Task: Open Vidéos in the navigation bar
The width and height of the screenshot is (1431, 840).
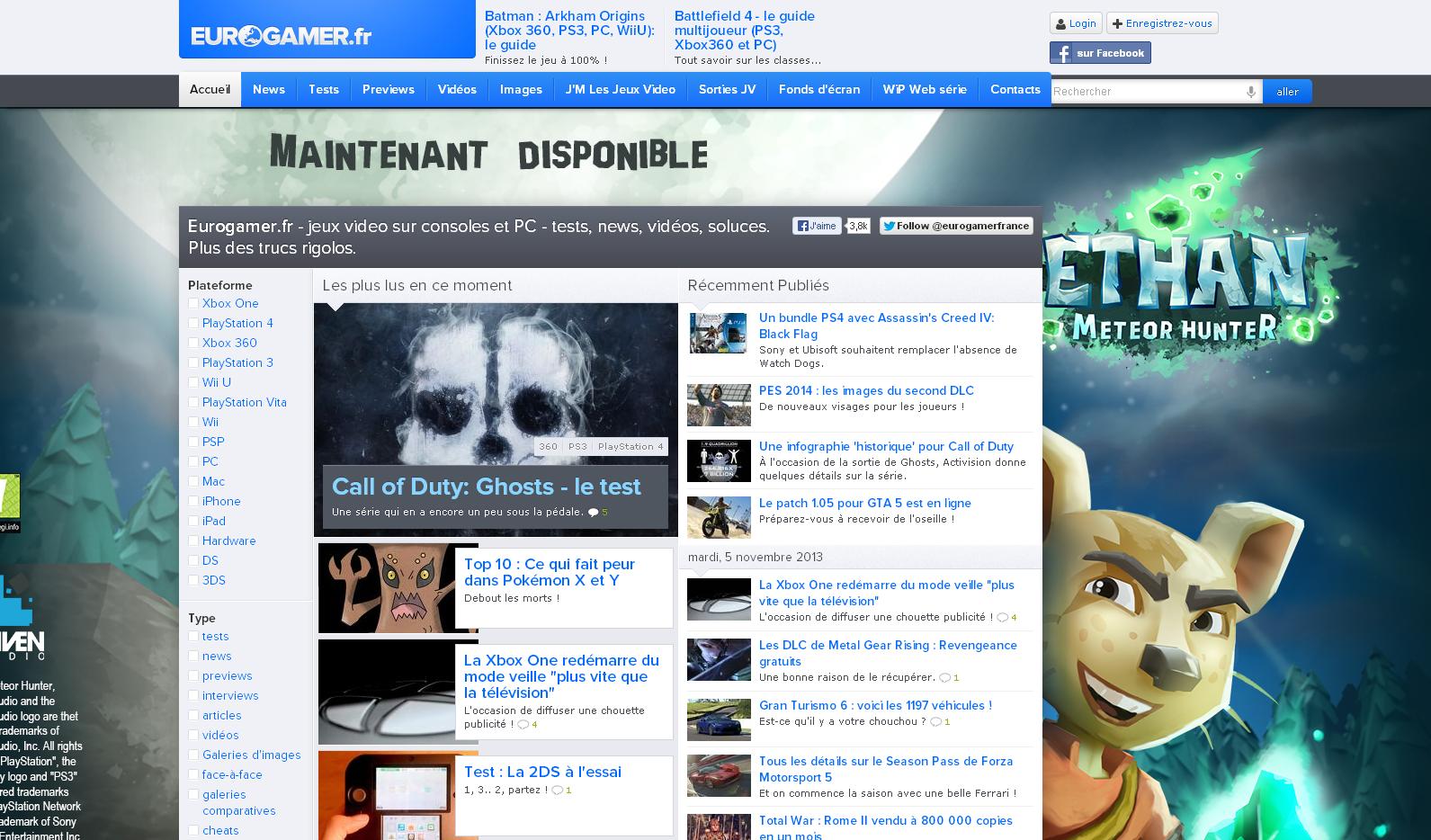Action: [x=457, y=90]
